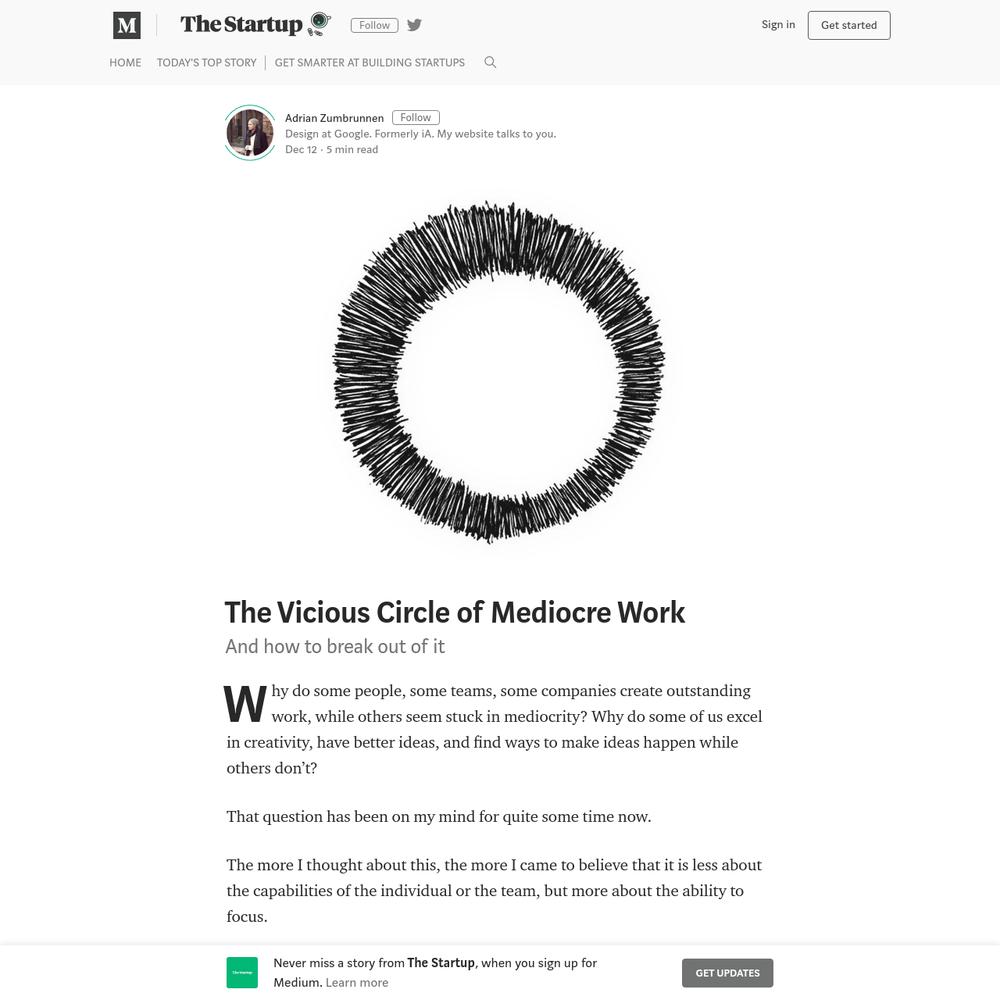This screenshot has height=1000, width=1000.
Task: Click the scribbled circle article image
Action: coord(499,372)
